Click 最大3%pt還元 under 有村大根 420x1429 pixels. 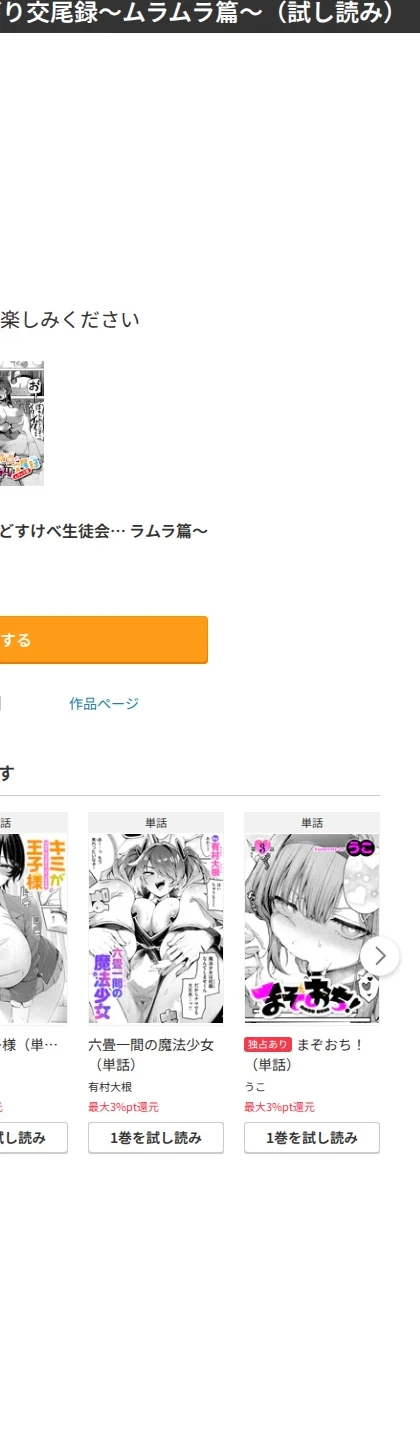pos(123,1107)
